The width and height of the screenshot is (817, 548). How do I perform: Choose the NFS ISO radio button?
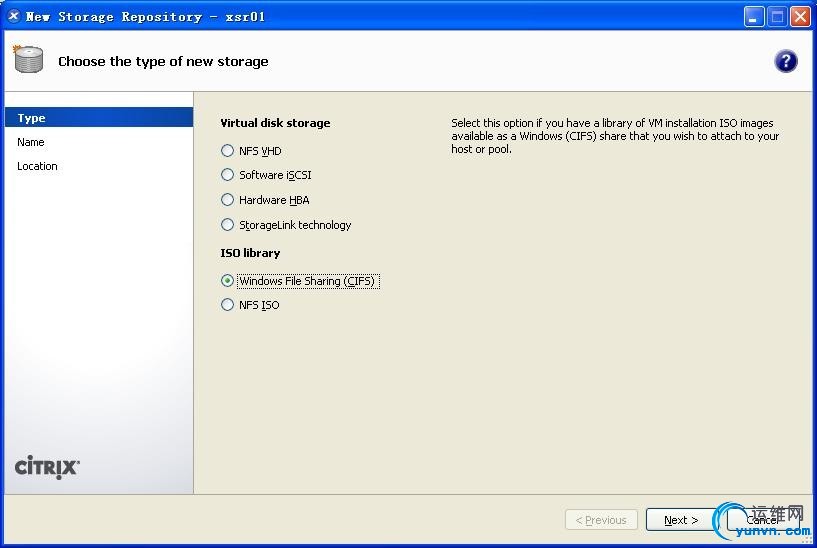click(227, 305)
